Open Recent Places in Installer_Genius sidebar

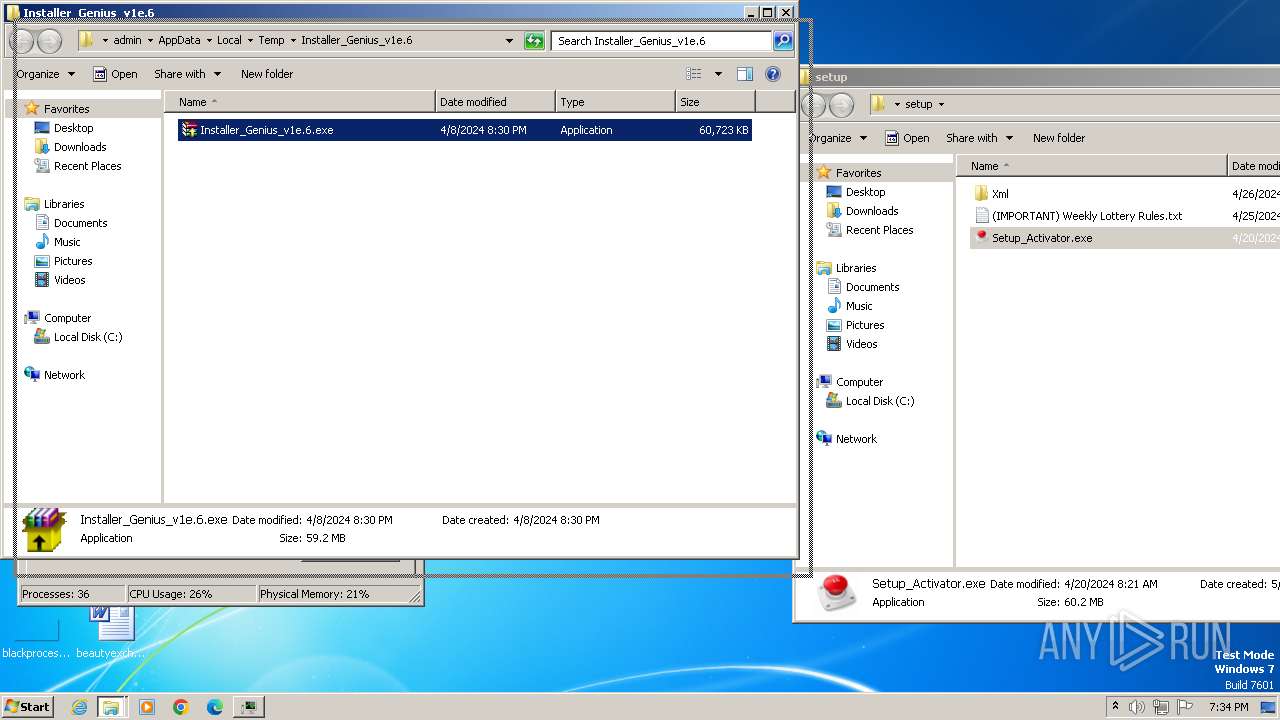click(87, 166)
